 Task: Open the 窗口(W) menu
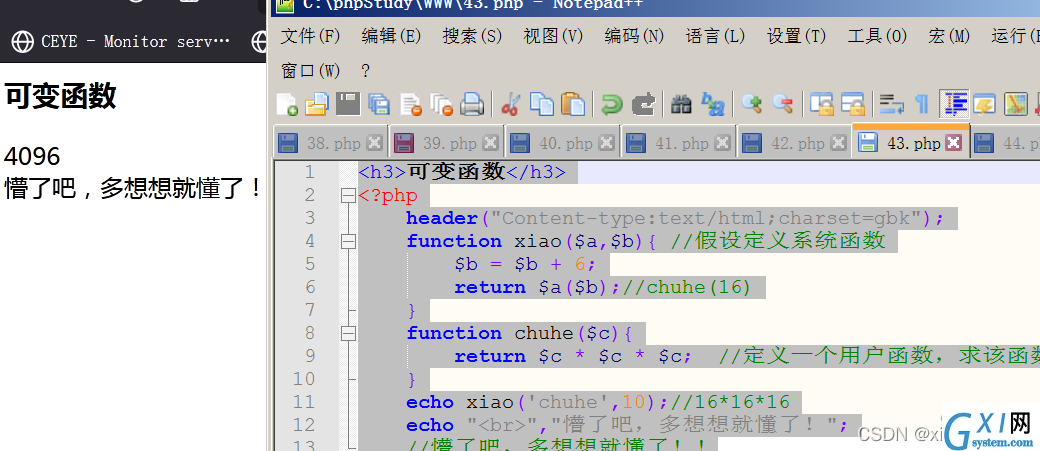(310, 70)
